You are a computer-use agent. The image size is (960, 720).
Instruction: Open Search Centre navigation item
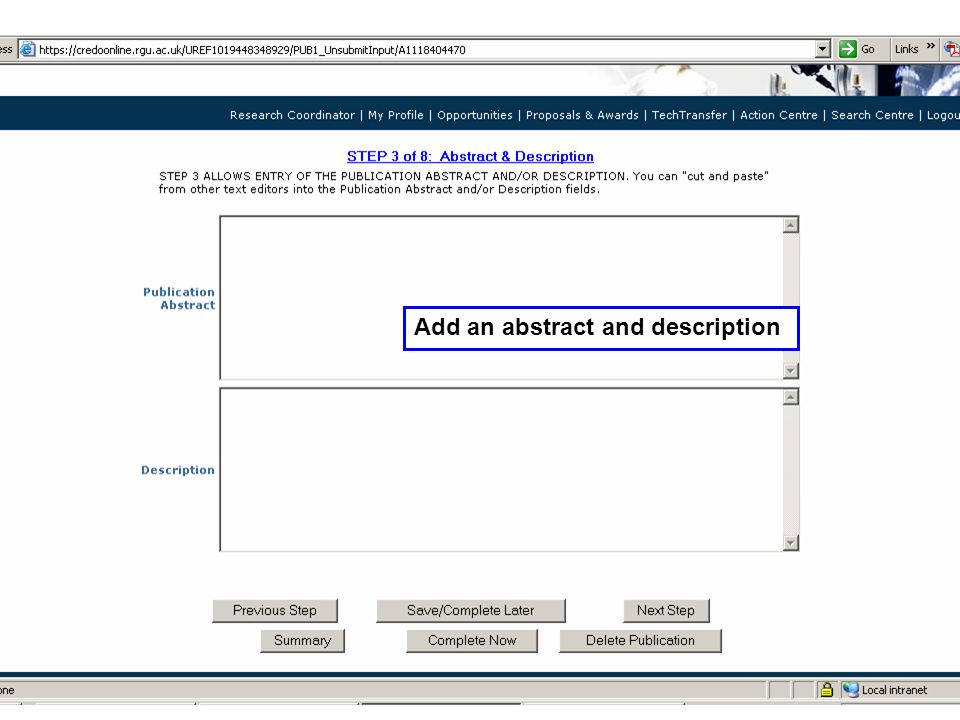872,115
